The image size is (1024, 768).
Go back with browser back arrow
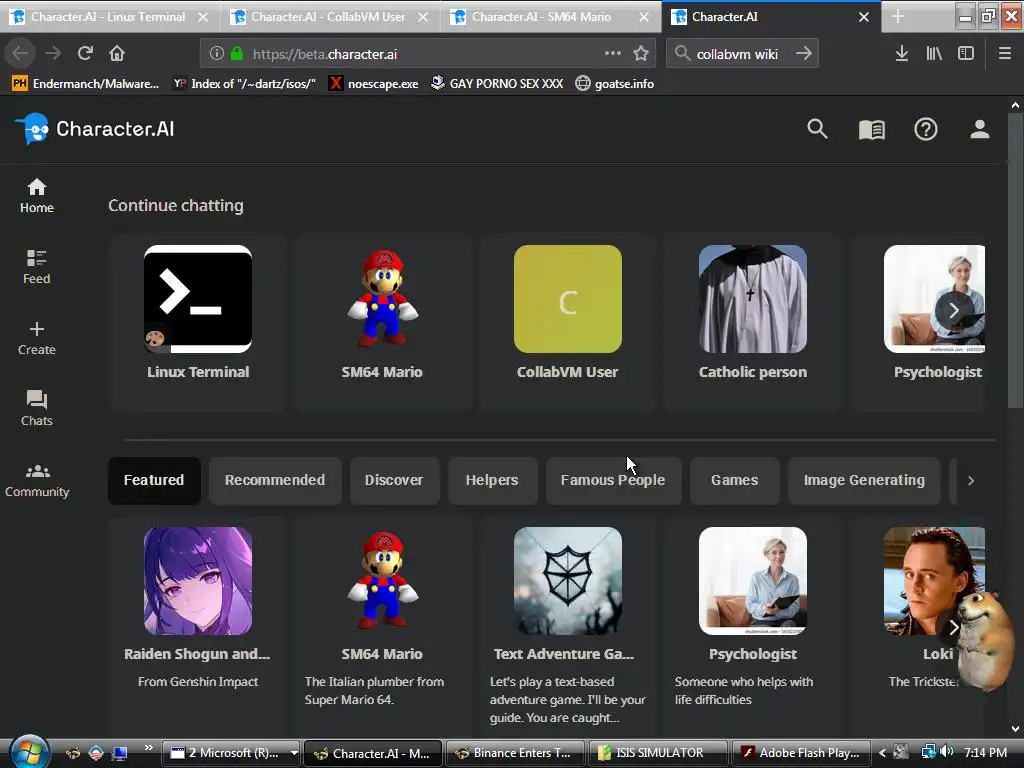(21, 54)
